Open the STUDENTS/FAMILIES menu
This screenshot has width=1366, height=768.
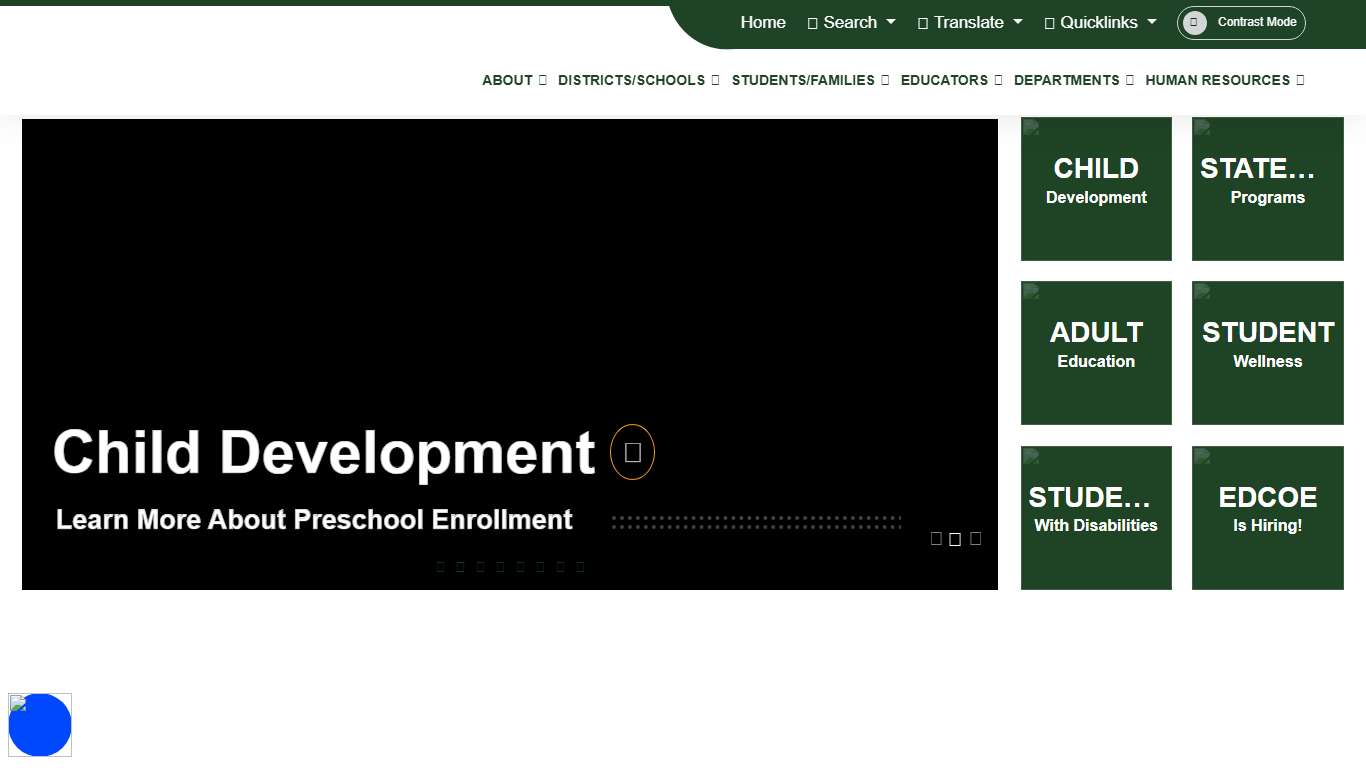coord(810,80)
